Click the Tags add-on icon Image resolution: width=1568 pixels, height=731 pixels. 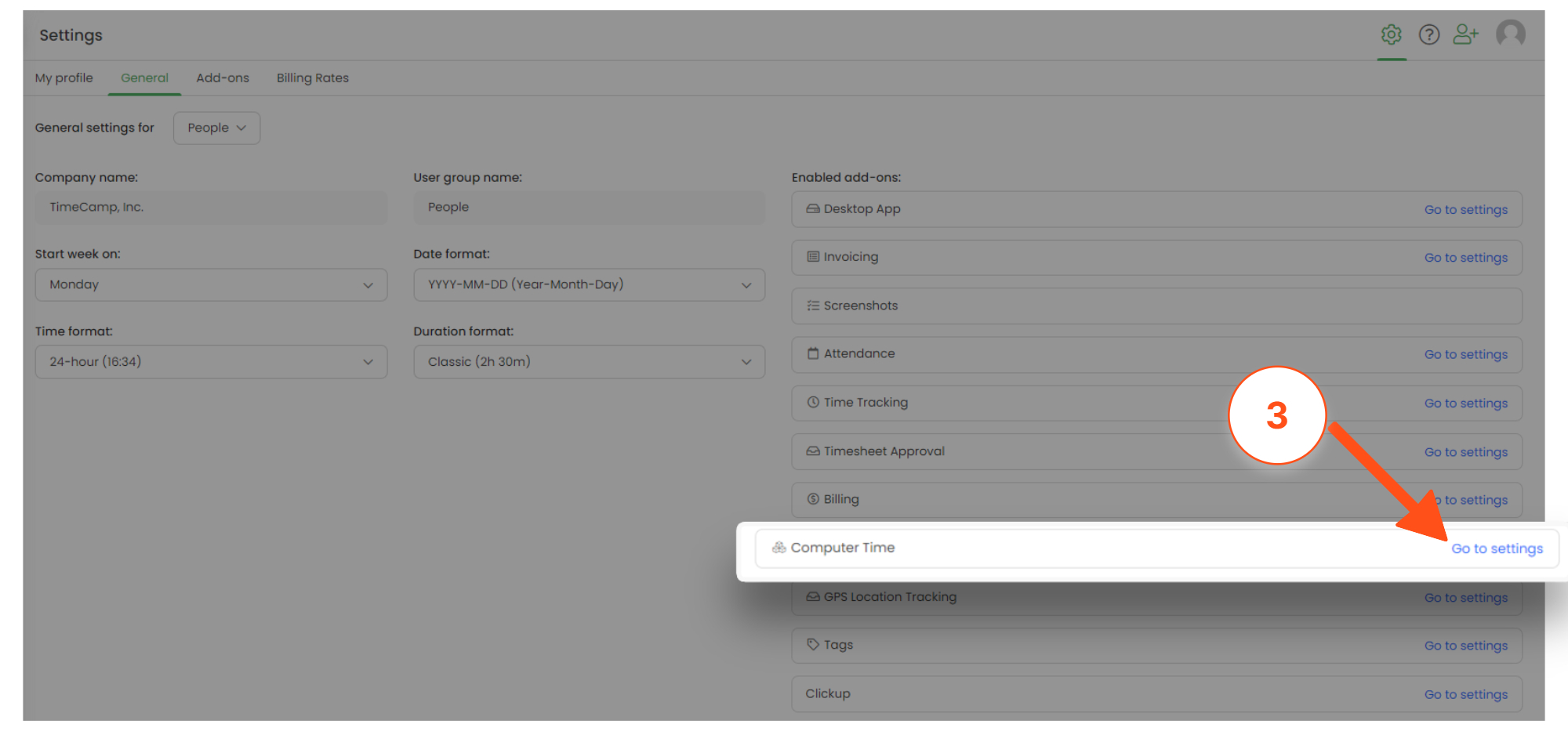[x=813, y=645]
